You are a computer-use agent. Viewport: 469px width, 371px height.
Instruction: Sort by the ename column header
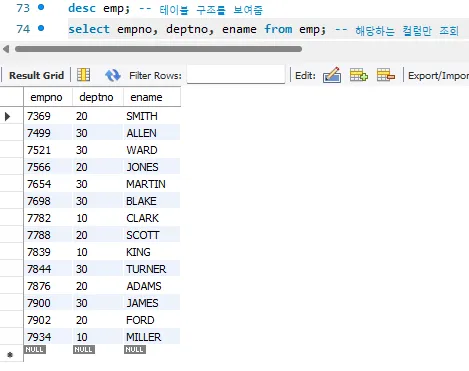(152, 97)
